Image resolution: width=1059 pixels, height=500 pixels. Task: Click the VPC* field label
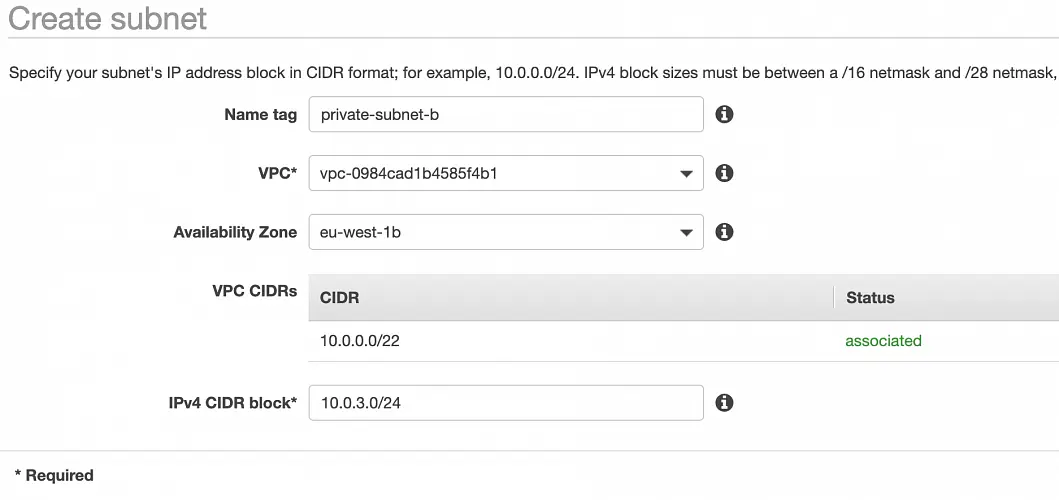tap(277, 173)
